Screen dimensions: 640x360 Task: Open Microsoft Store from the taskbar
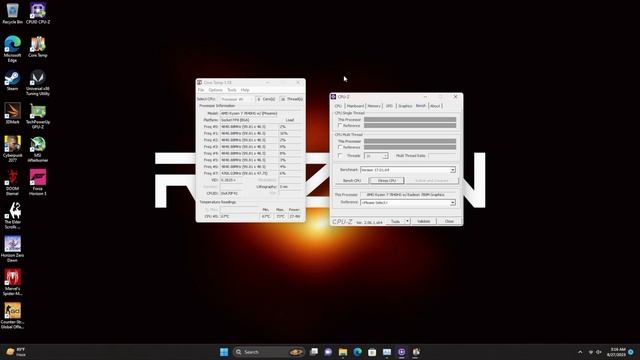372,352
